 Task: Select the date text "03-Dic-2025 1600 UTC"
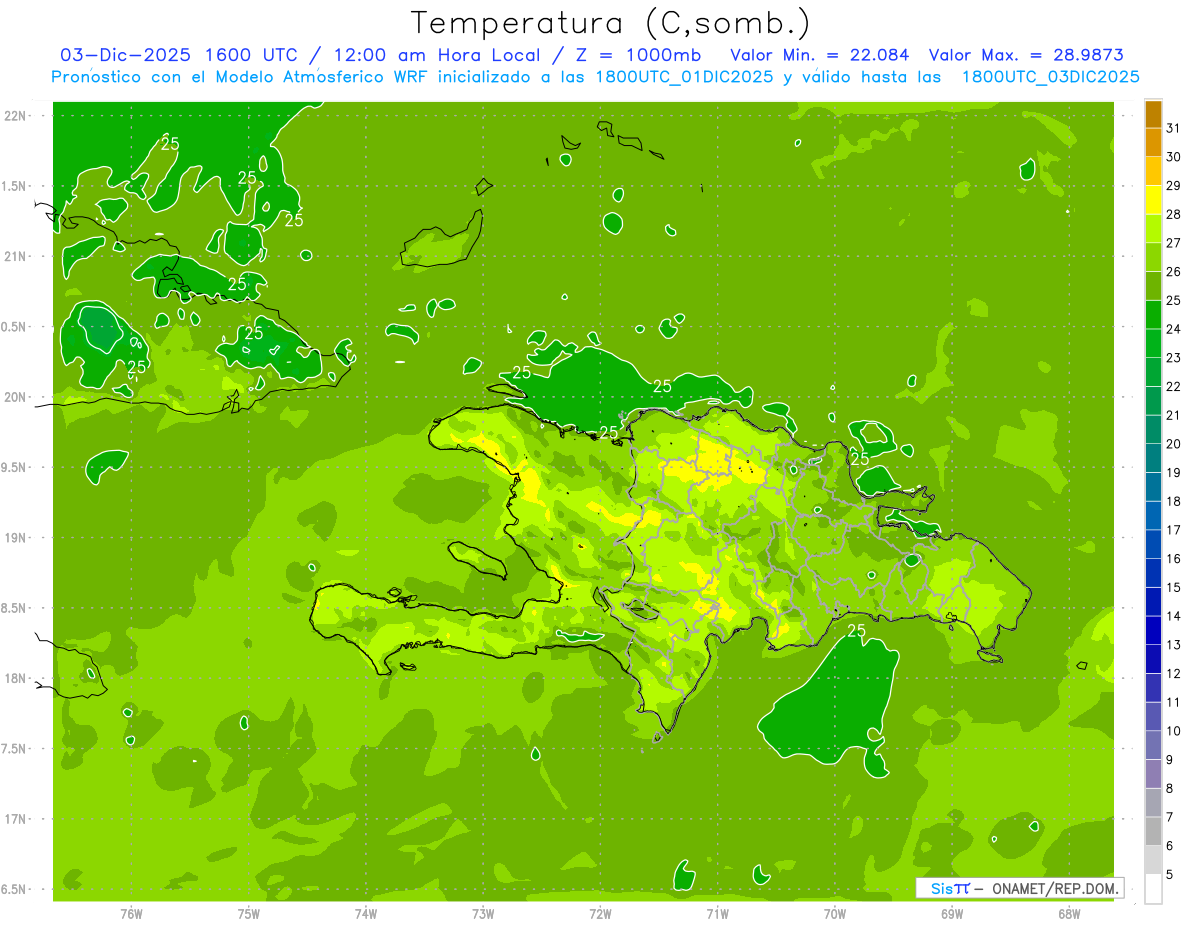(179, 55)
